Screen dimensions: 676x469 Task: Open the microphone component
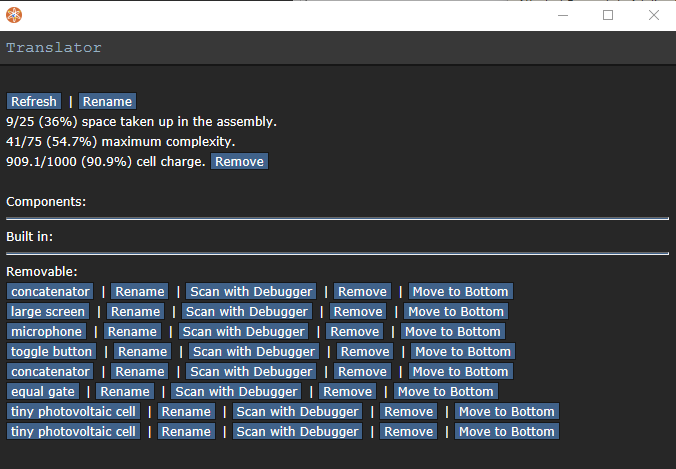pos(46,331)
